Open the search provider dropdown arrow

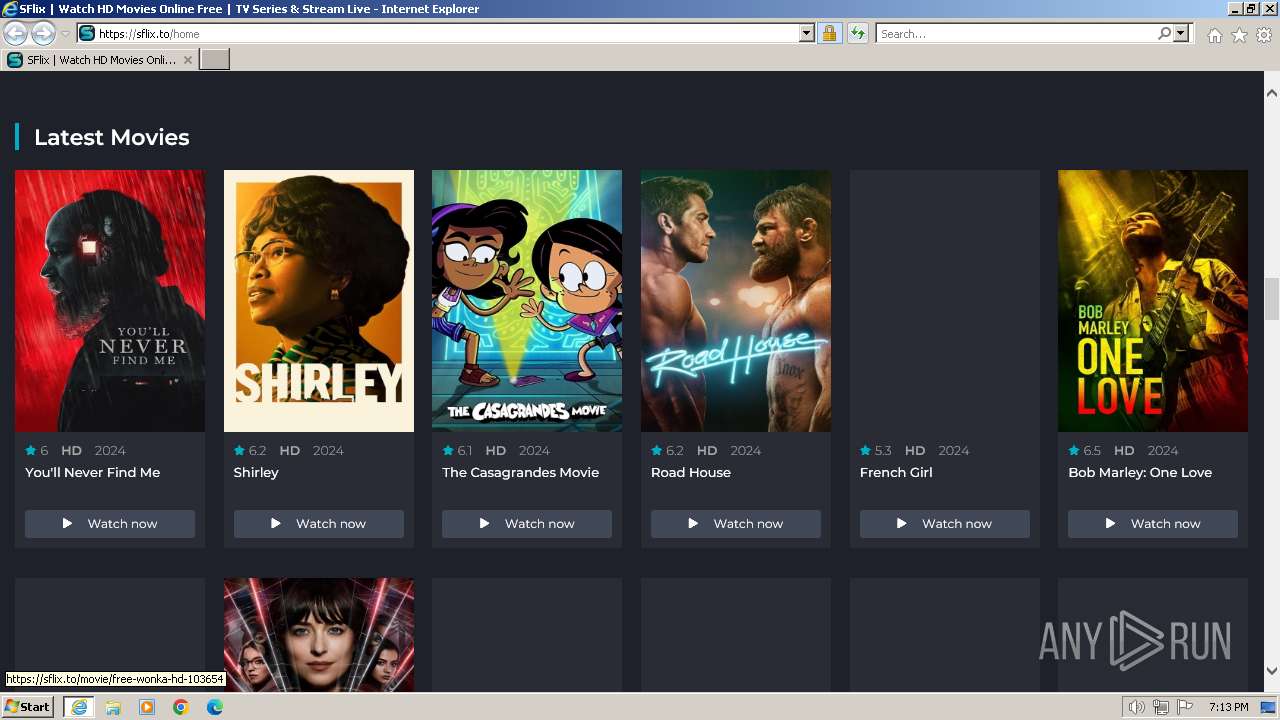click(x=1181, y=33)
